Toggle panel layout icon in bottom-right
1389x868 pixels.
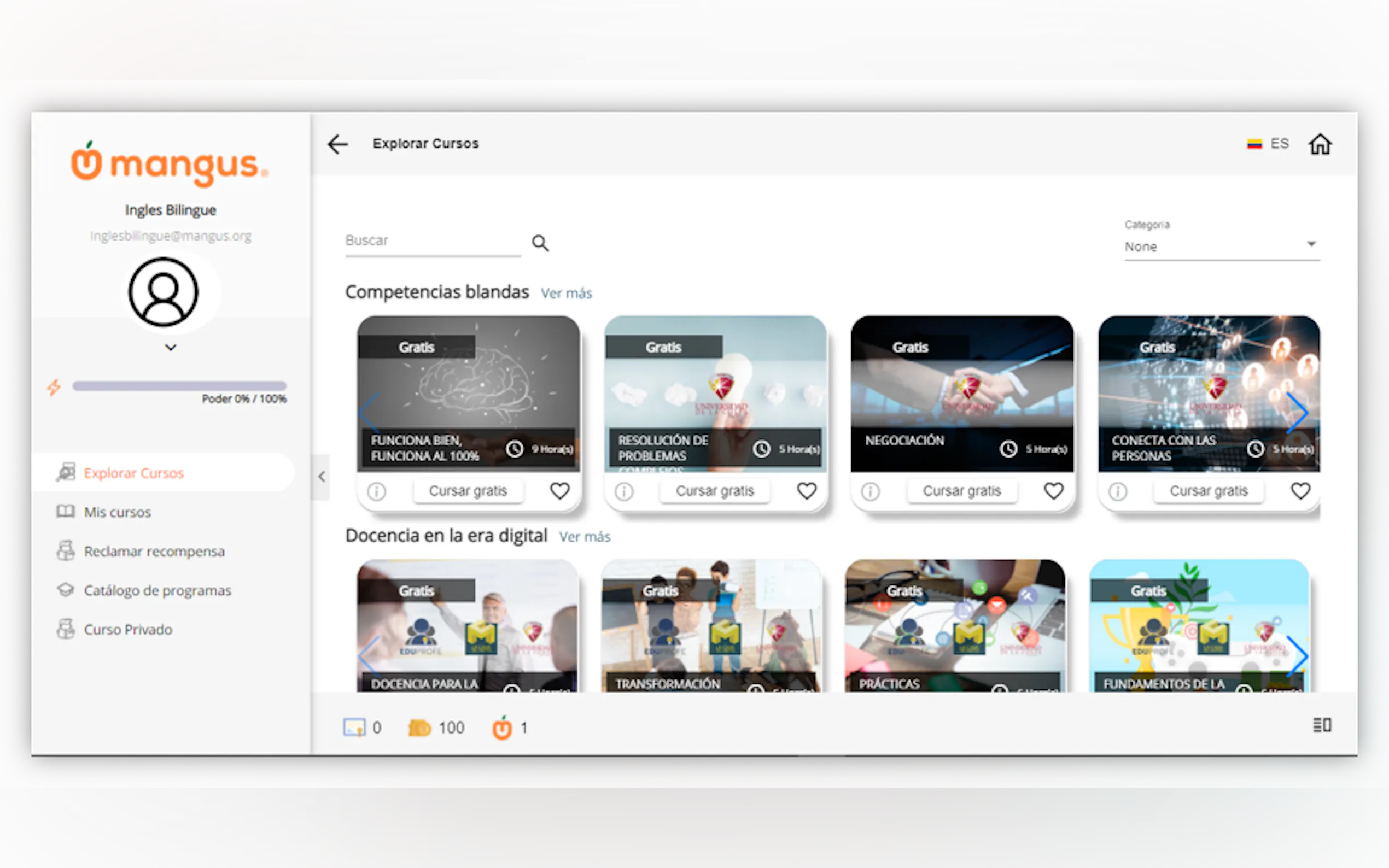(1321, 725)
